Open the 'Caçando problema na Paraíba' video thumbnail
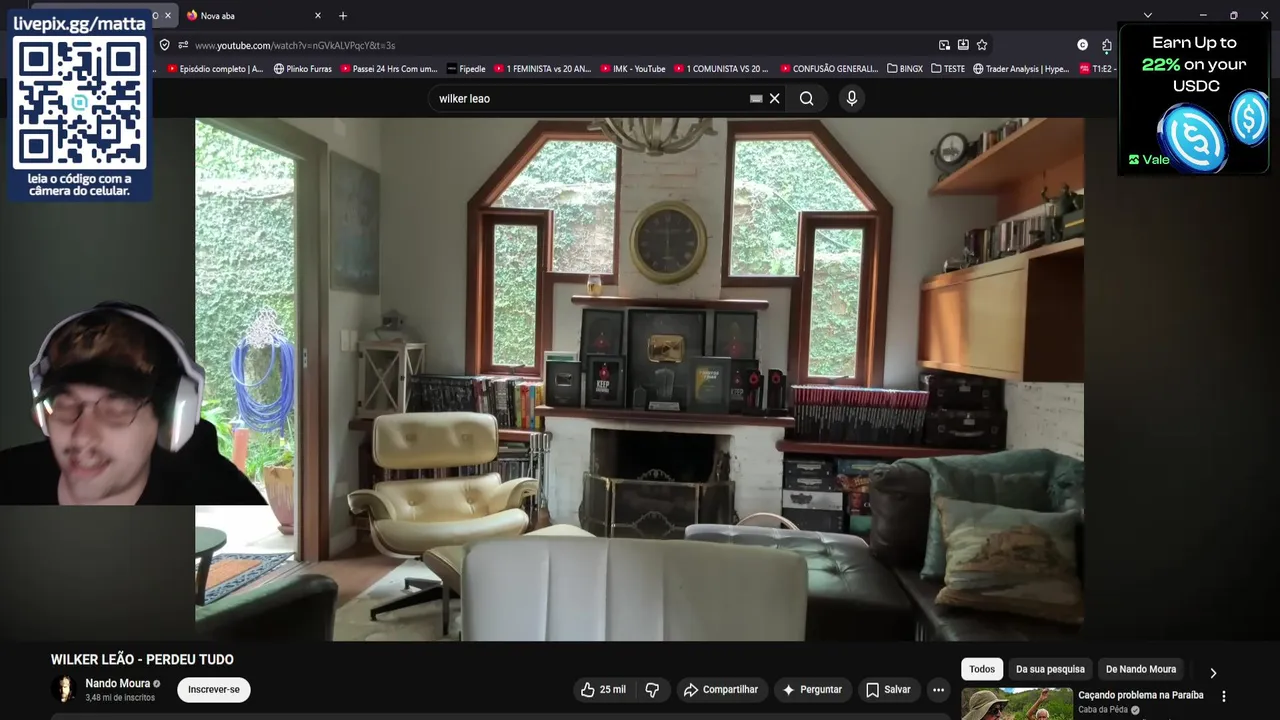 1017,704
